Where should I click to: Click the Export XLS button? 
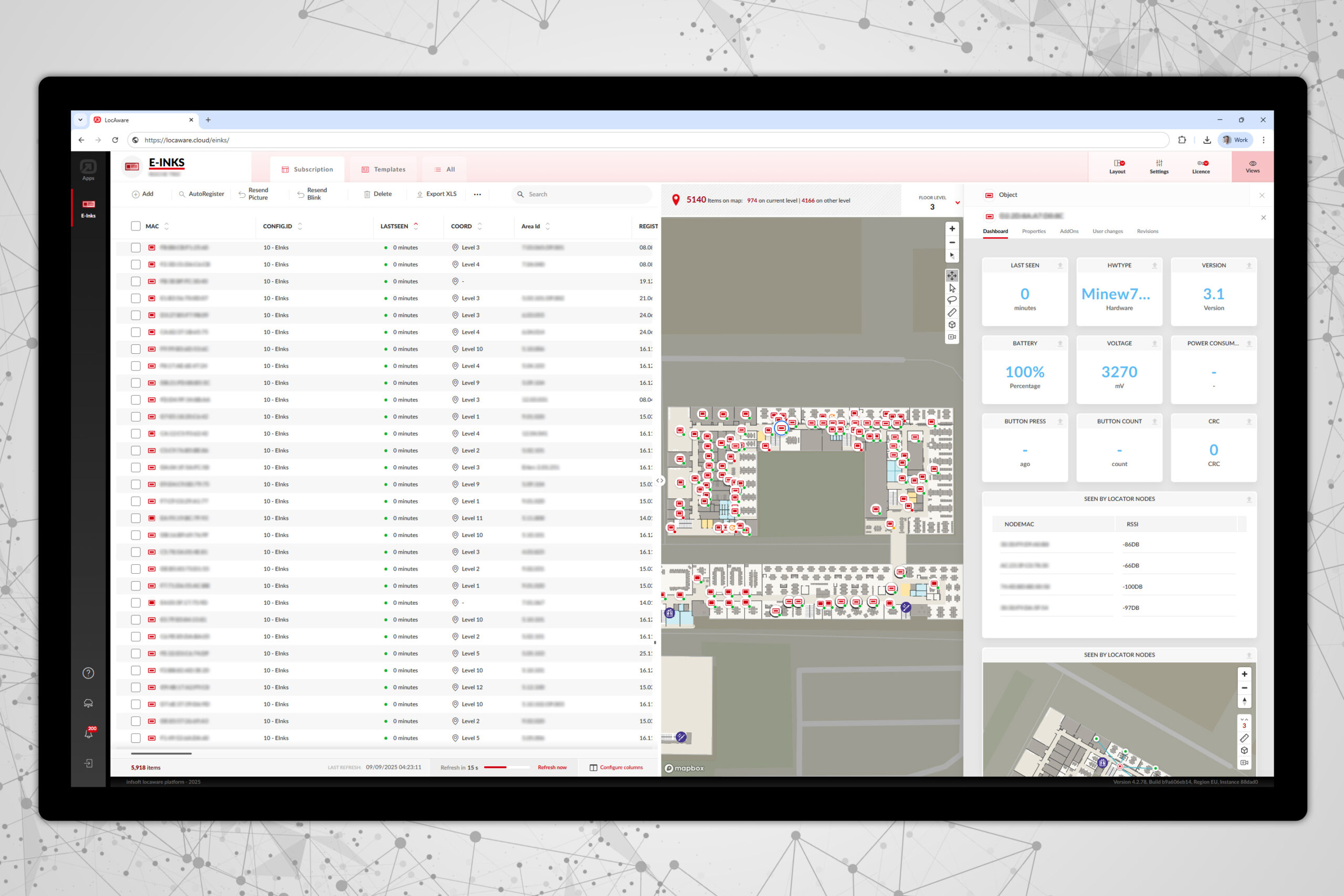pyautogui.click(x=437, y=194)
